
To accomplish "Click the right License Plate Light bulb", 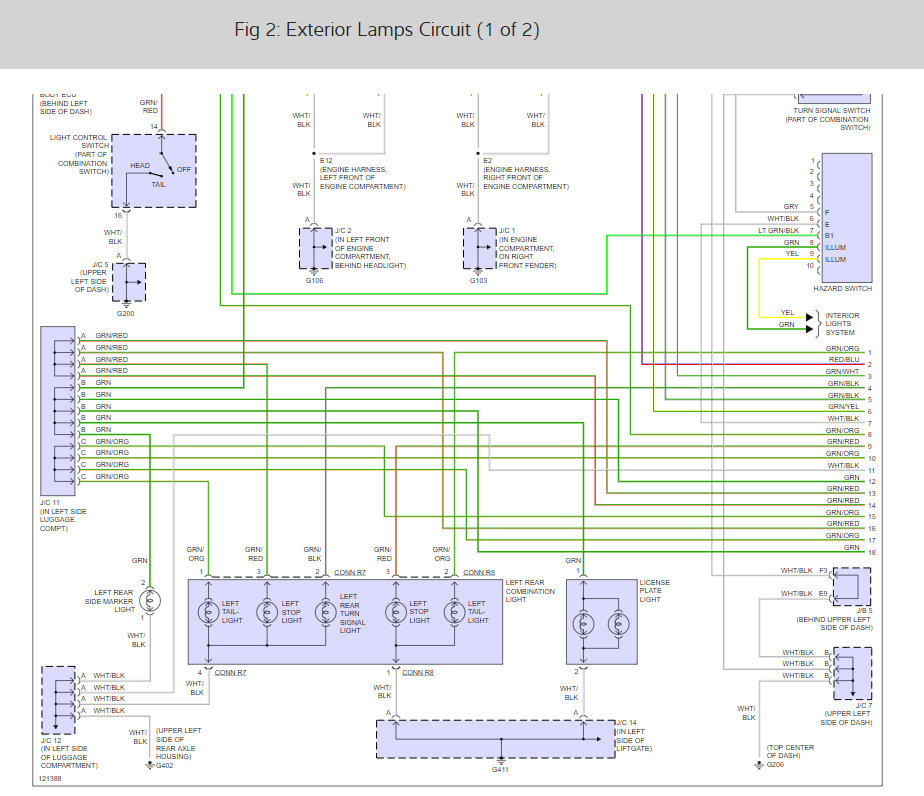I will click(618, 624).
